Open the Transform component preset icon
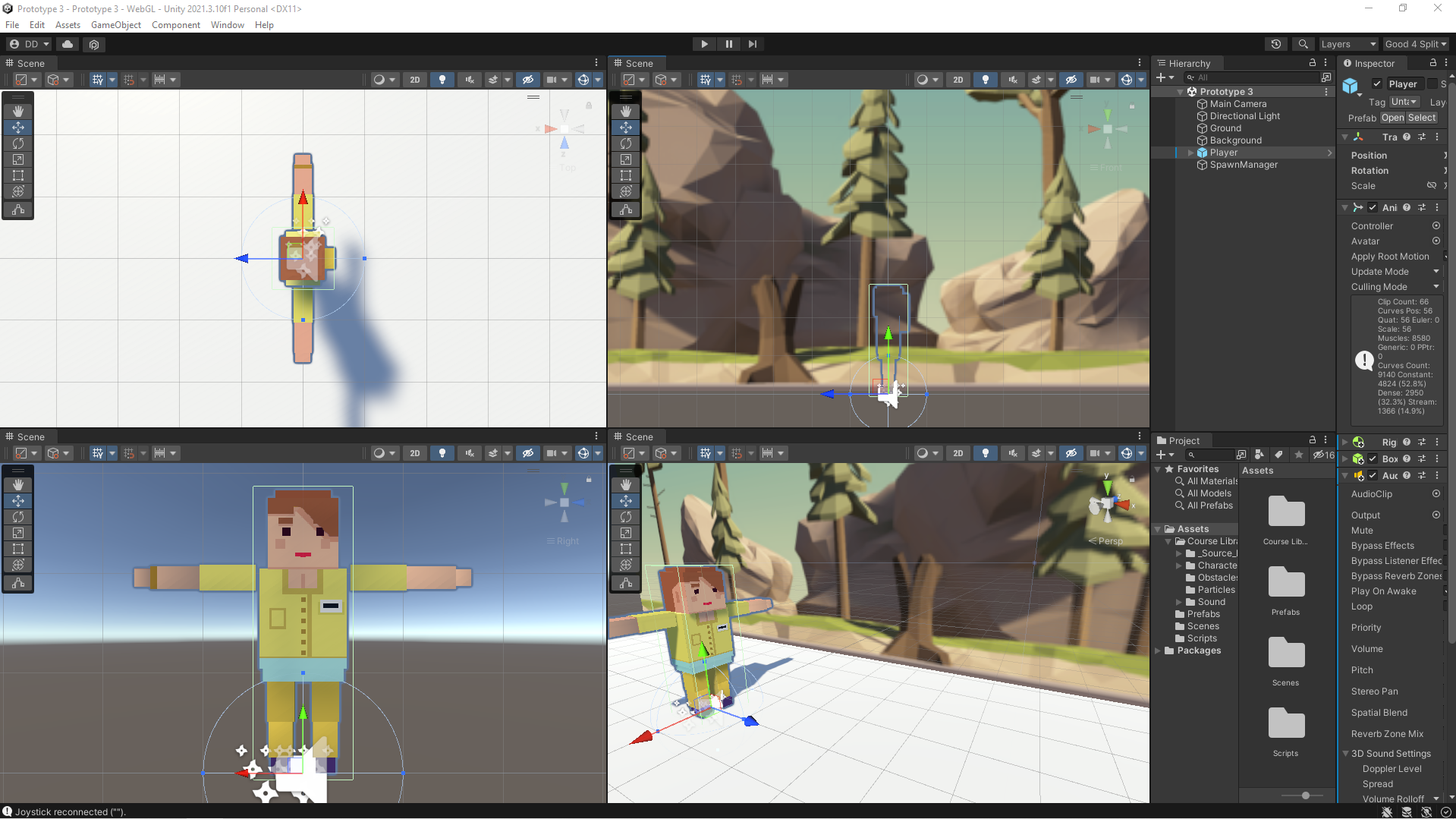 (1422, 137)
